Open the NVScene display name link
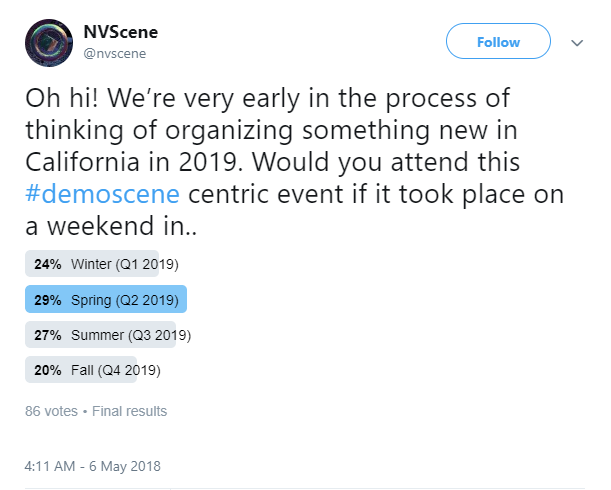 click(121, 31)
